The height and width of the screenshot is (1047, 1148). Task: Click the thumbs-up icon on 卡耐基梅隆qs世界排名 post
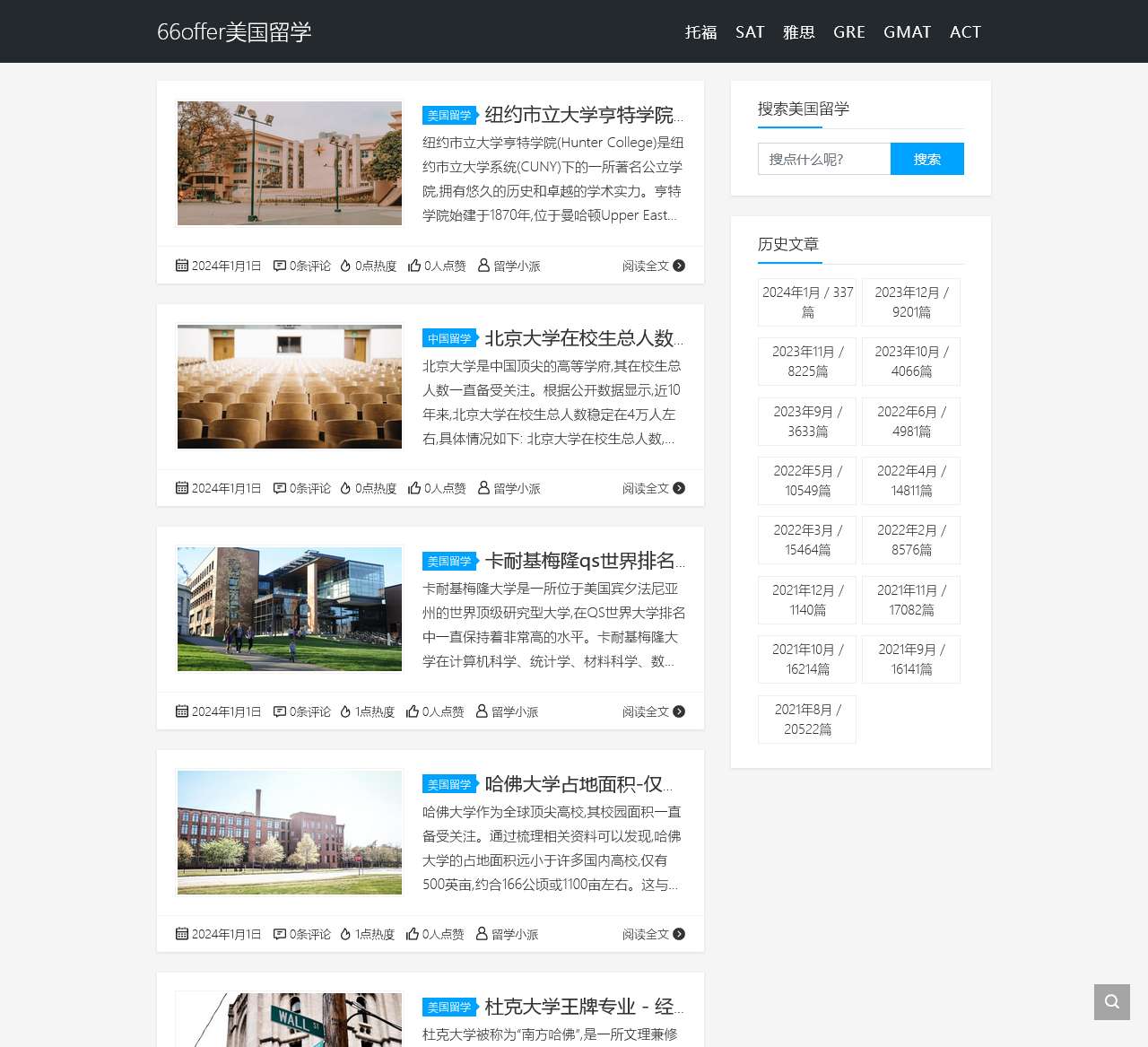click(413, 711)
